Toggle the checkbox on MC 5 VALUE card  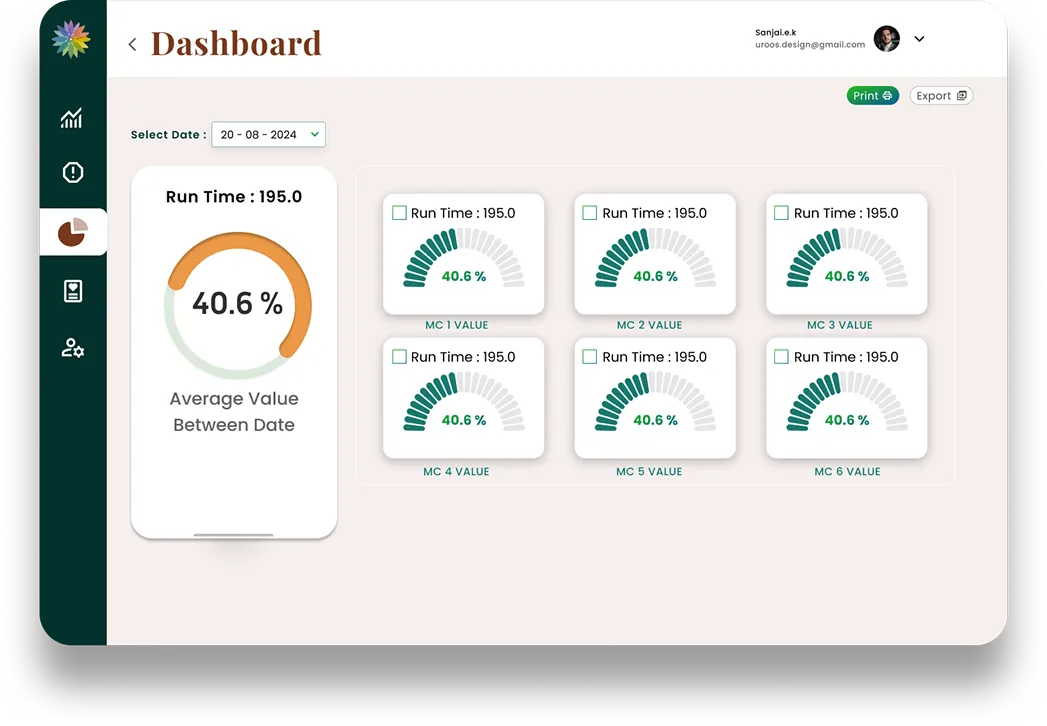pyautogui.click(x=590, y=356)
